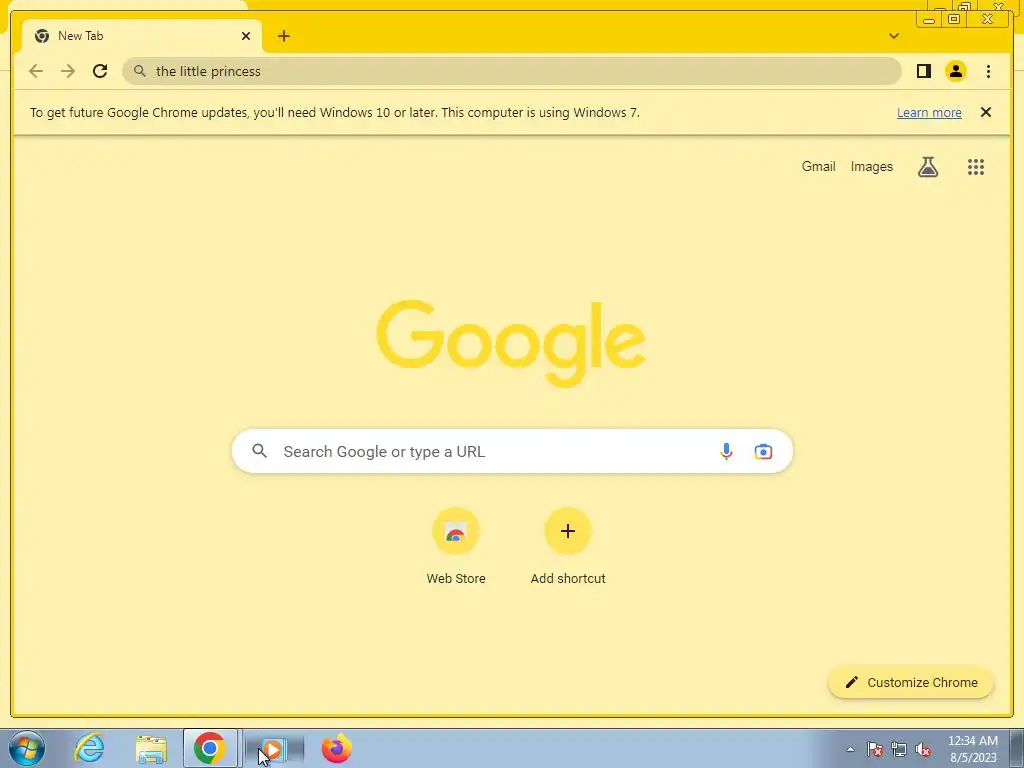The height and width of the screenshot is (768, 1024).
Task: Launch Internet Explorer from taskbar
Action: (89, 748)
